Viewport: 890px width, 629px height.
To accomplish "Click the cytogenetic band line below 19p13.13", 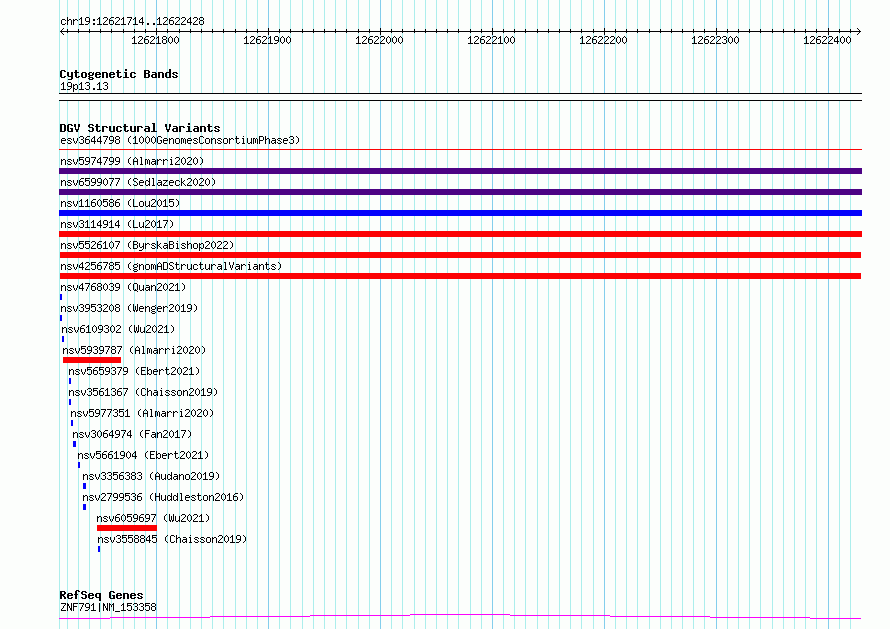I will [x=460, y=97].
